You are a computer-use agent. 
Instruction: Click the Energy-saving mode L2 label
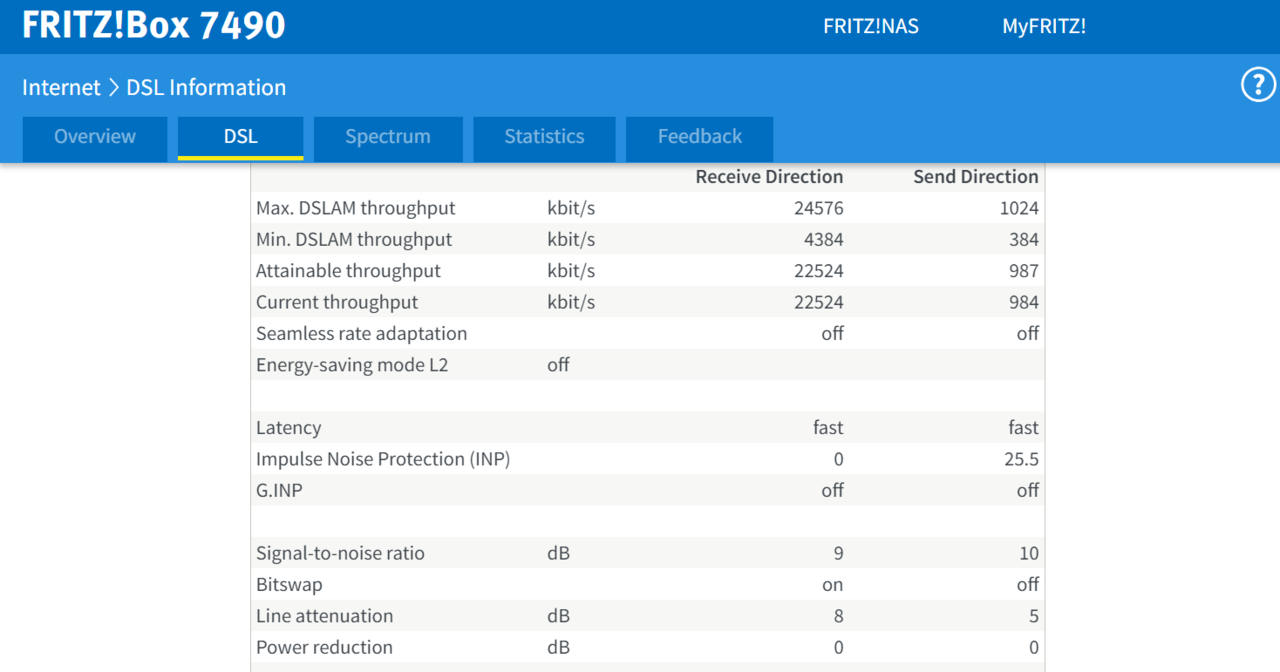pyautogui.click(x=352, y=365)
